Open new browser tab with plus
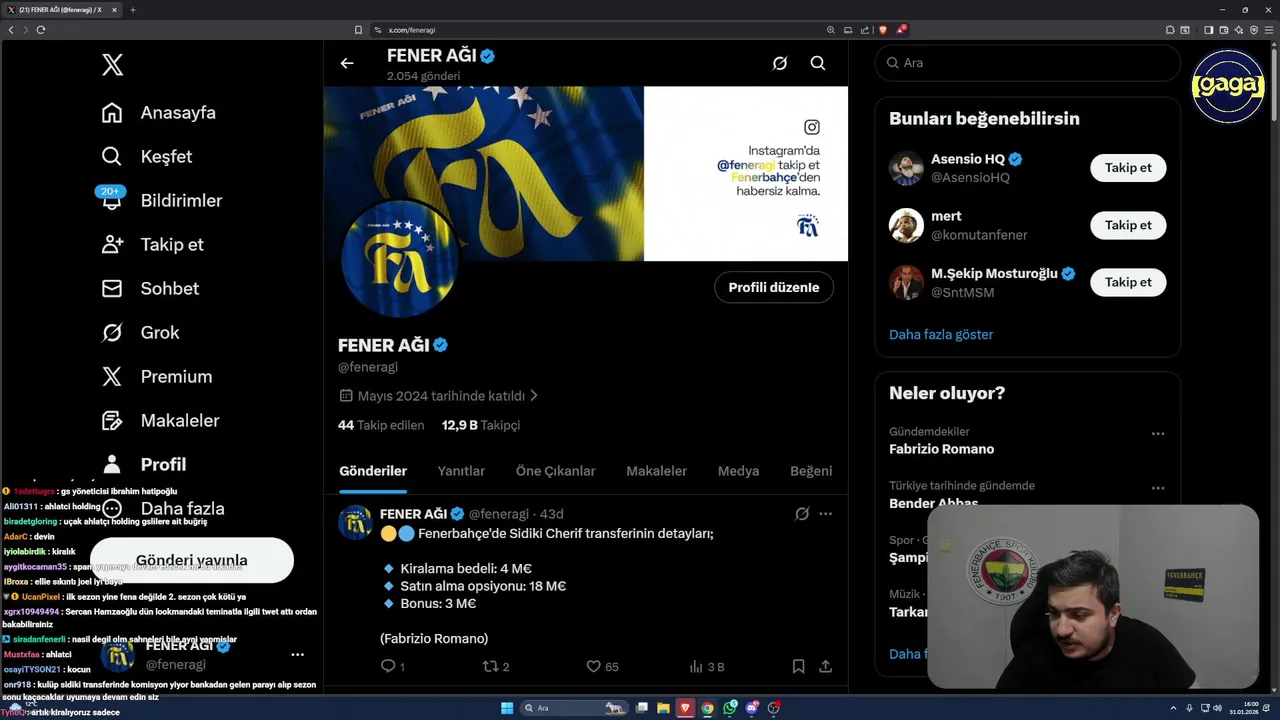 (133, 10)
